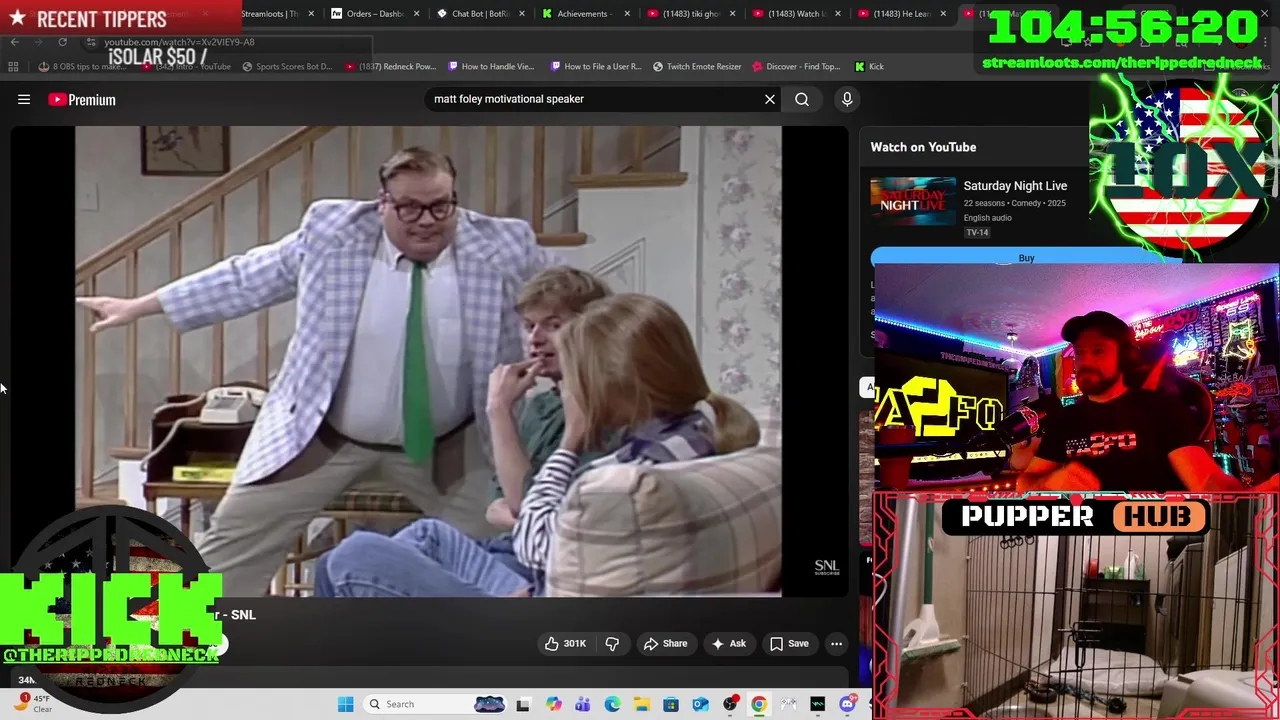Open the Kick bookmark

click(x=869, y=66)
